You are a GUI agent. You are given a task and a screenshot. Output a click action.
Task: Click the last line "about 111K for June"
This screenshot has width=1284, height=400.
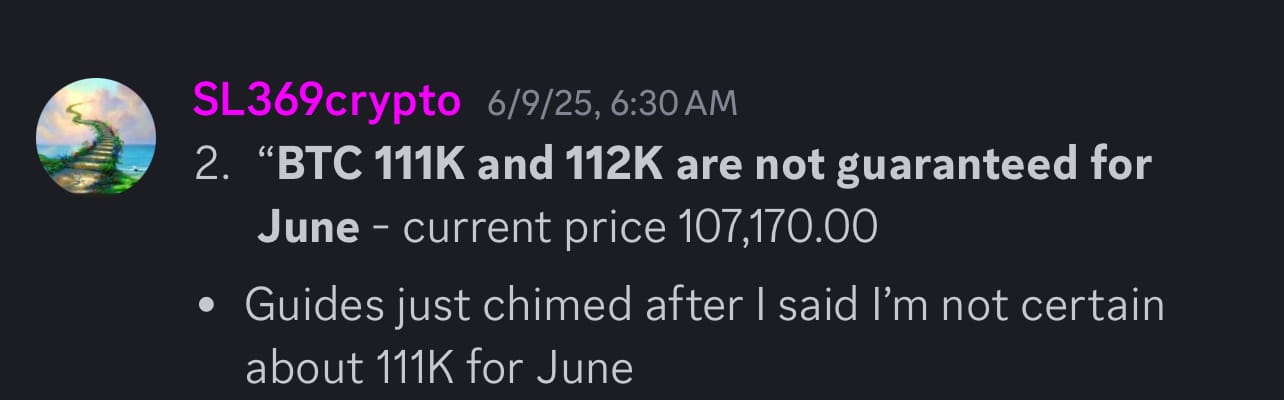tap(439, 368)
